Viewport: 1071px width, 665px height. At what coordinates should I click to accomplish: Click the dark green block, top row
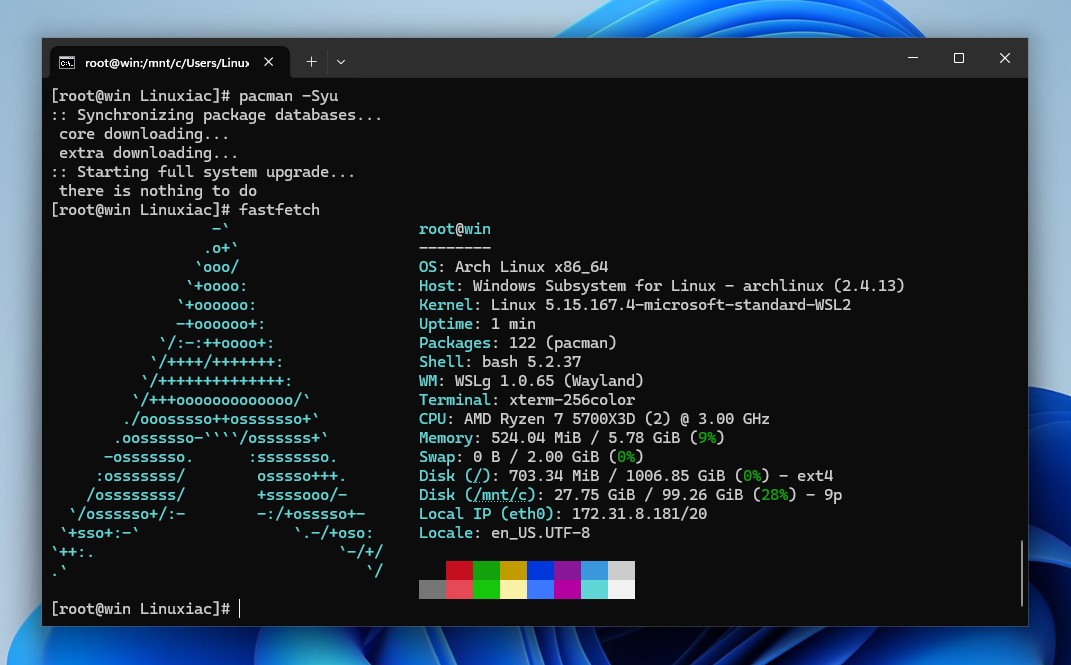[x=486, y=571]
